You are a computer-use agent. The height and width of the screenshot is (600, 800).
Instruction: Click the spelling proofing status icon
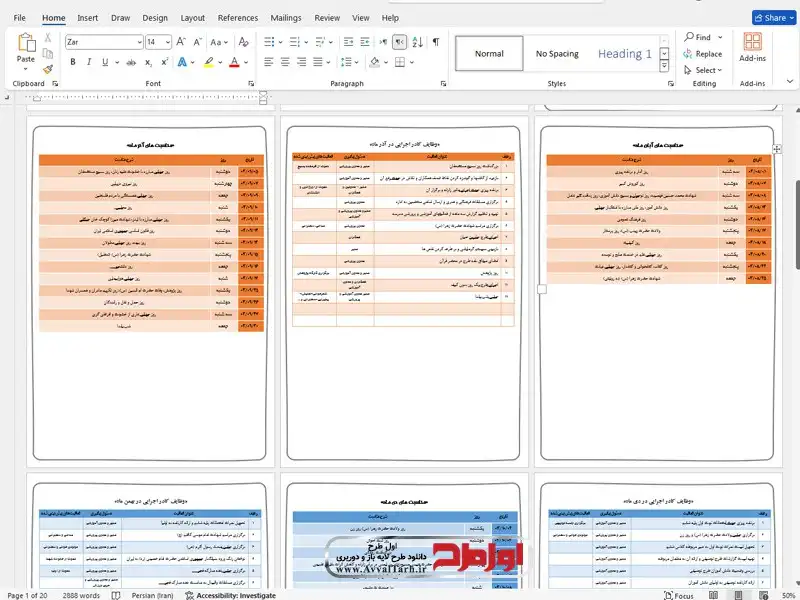point(116,595)
